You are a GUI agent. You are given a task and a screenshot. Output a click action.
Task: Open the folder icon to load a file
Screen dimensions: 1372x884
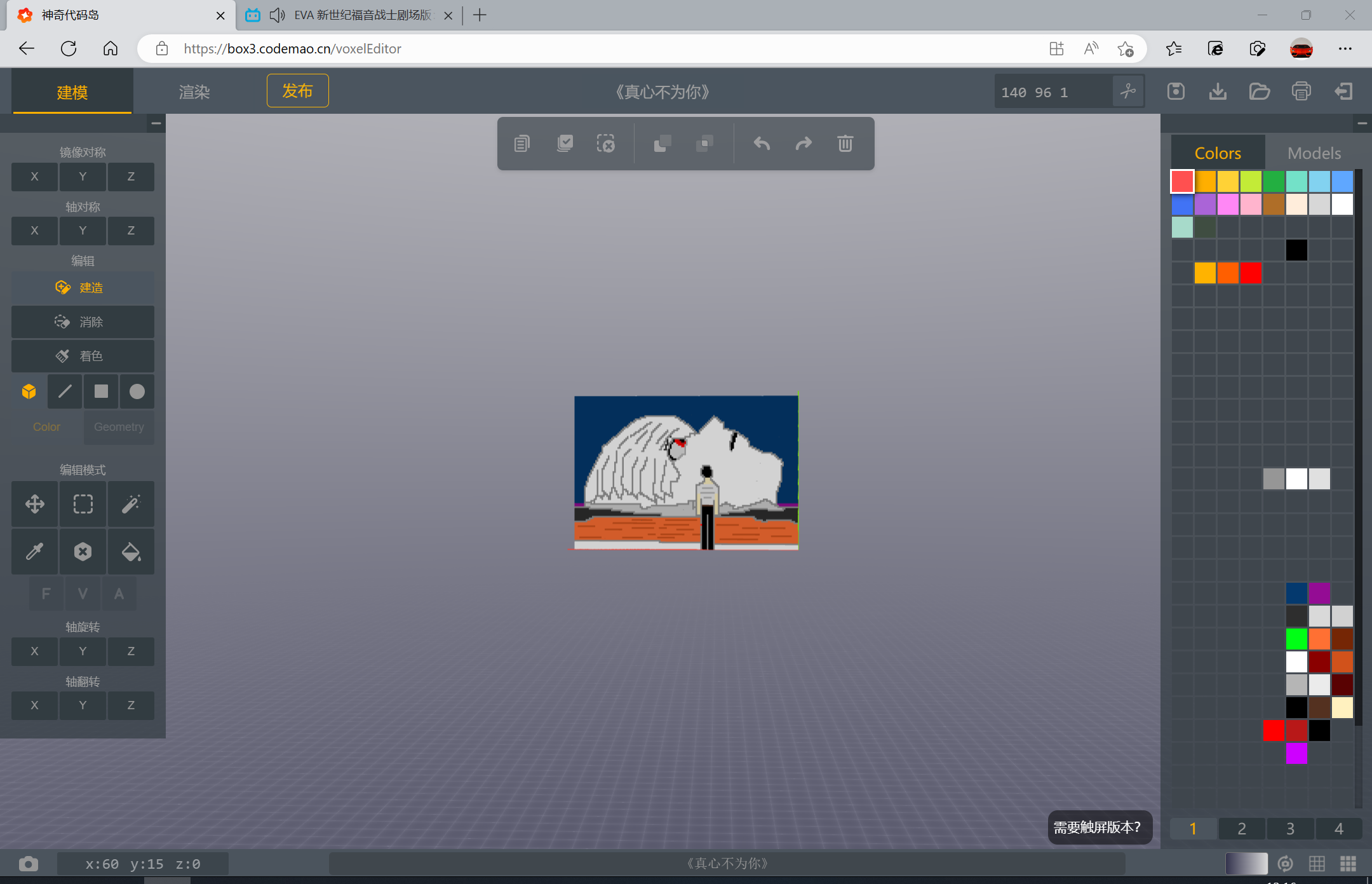click(x=1260, y=92)
